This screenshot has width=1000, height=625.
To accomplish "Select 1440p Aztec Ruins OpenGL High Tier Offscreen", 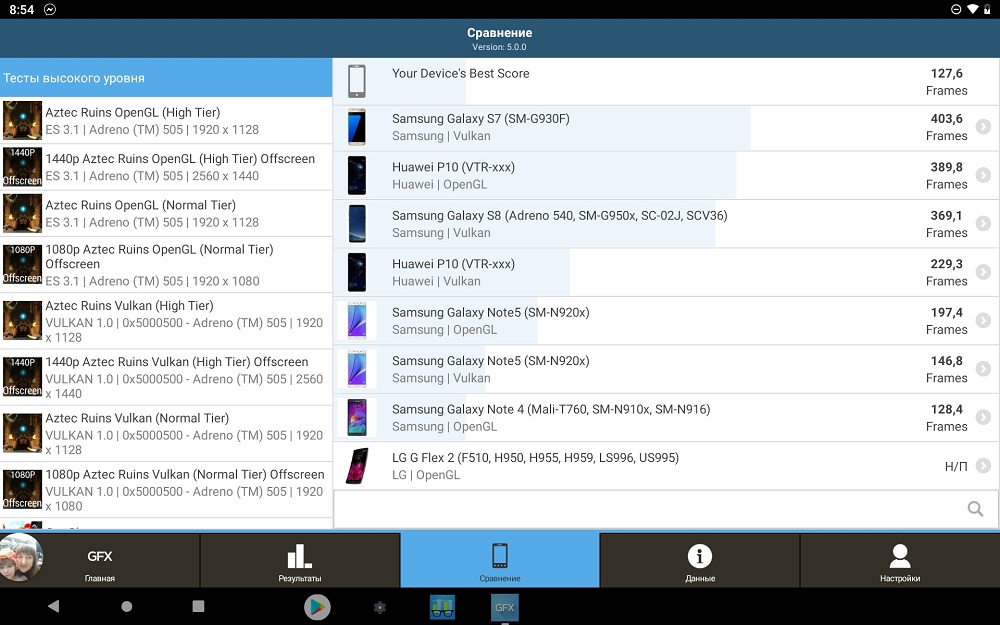I will (166, 167).
